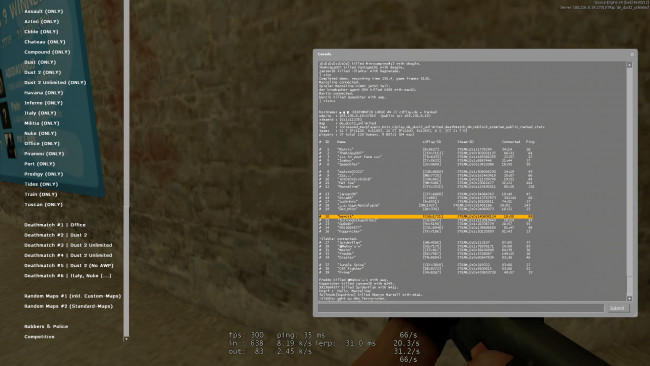Select Office (ONLY) from the list

[42, 143]
